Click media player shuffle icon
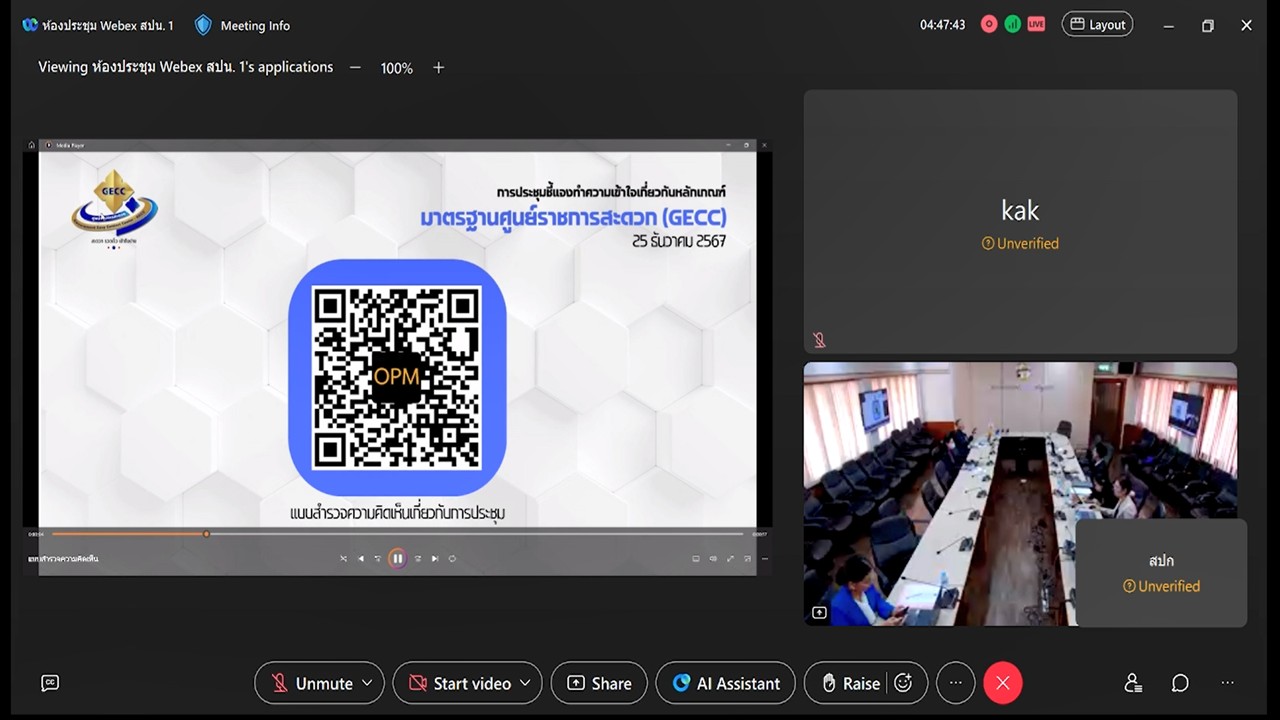 (343, 559)
